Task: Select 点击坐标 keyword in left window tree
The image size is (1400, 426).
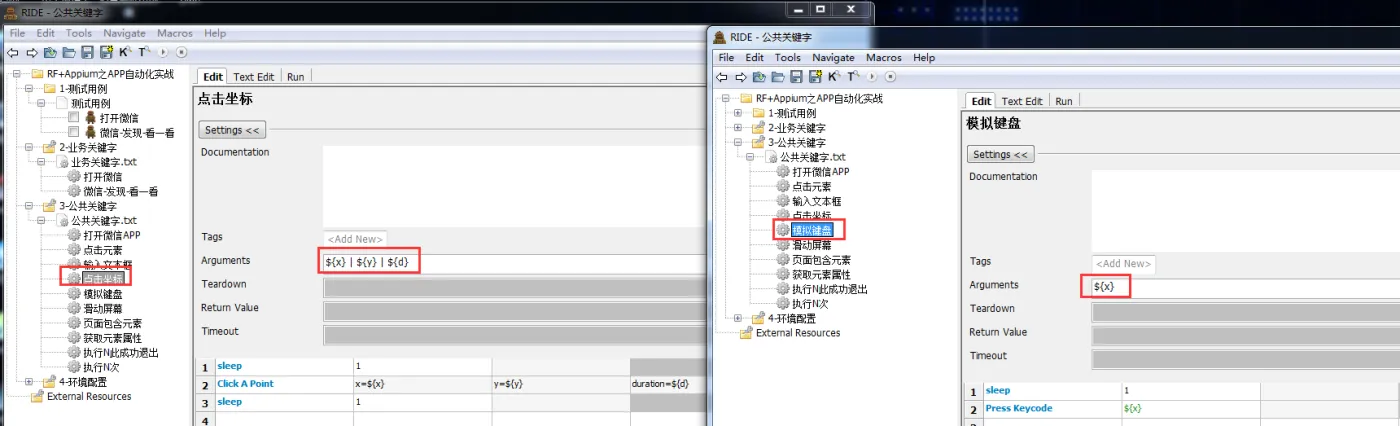Action: [102, 278]
